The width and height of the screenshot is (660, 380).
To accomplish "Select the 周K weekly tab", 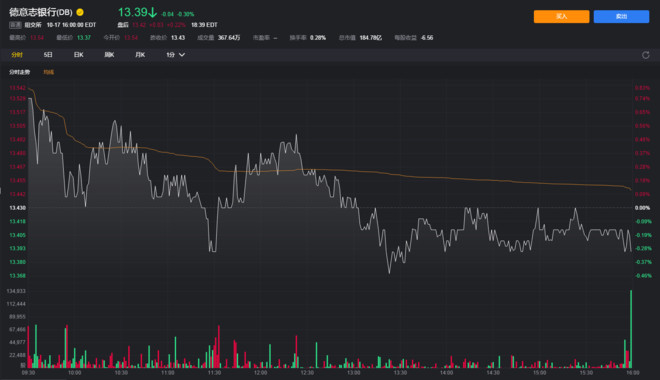I will (109, 55).
